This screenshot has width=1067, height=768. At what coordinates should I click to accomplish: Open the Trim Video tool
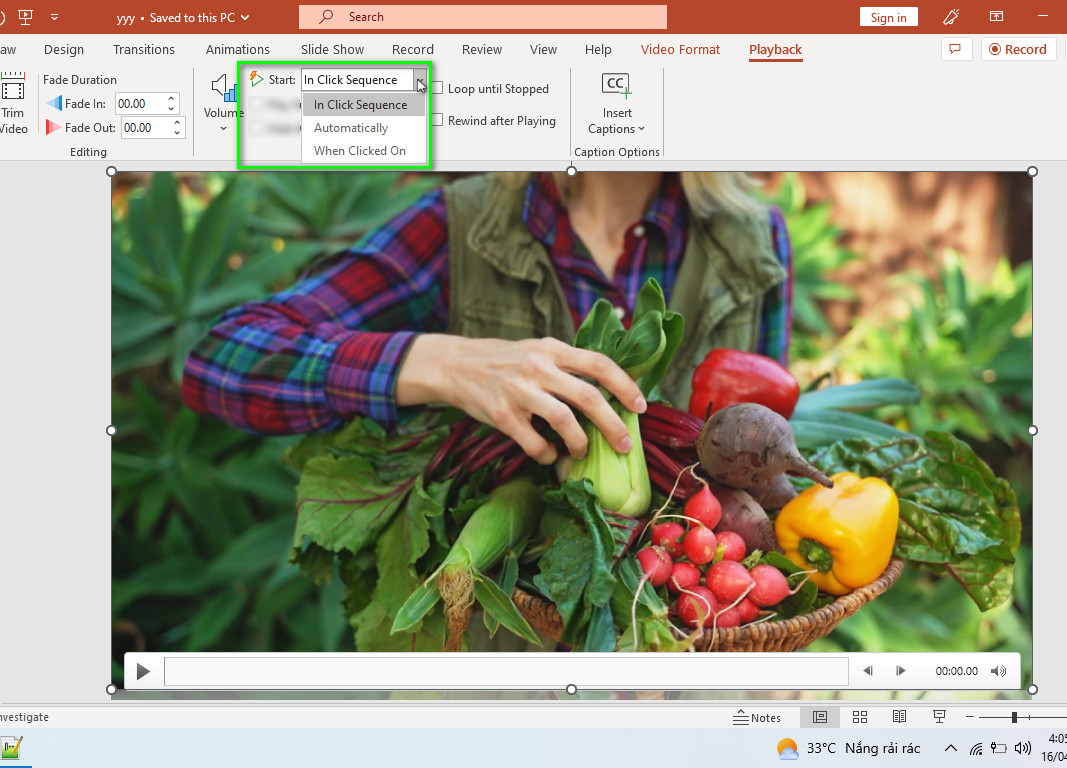13,103
